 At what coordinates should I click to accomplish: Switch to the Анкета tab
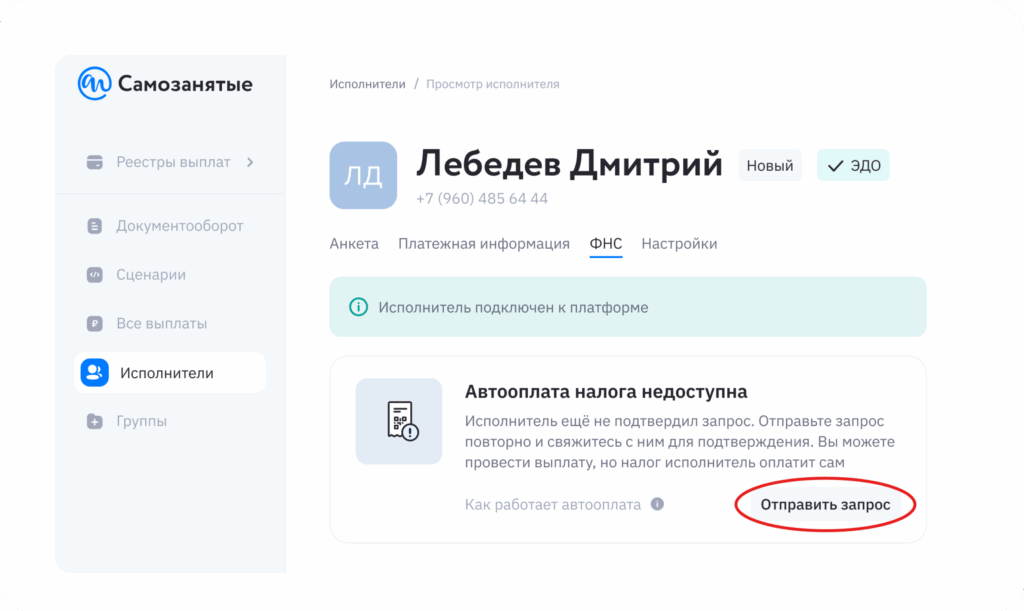[x=354, y=244]
